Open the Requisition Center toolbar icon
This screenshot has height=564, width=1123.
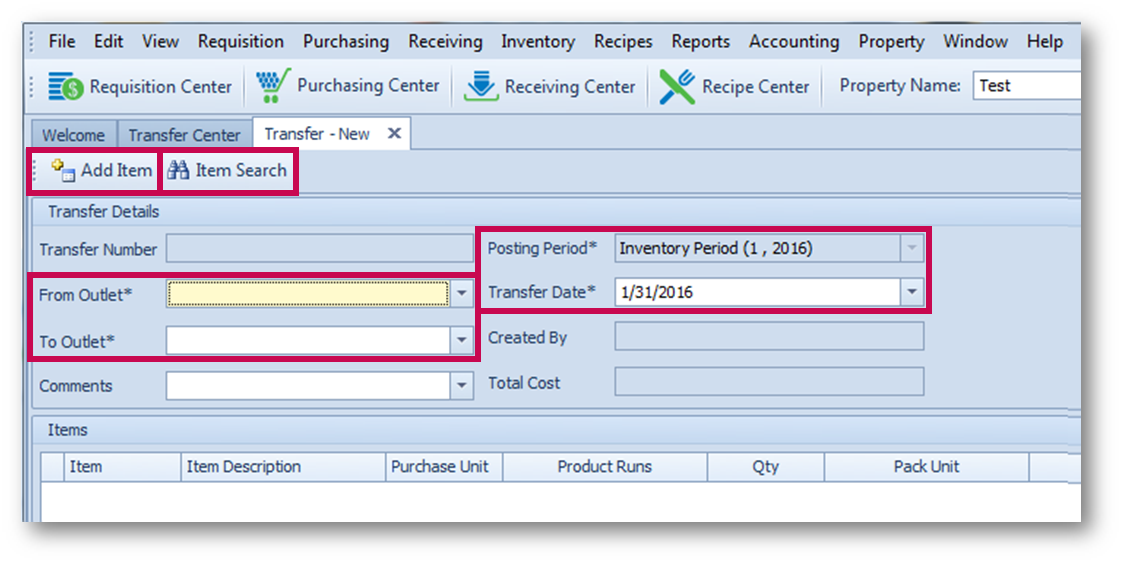click(66, 87)
